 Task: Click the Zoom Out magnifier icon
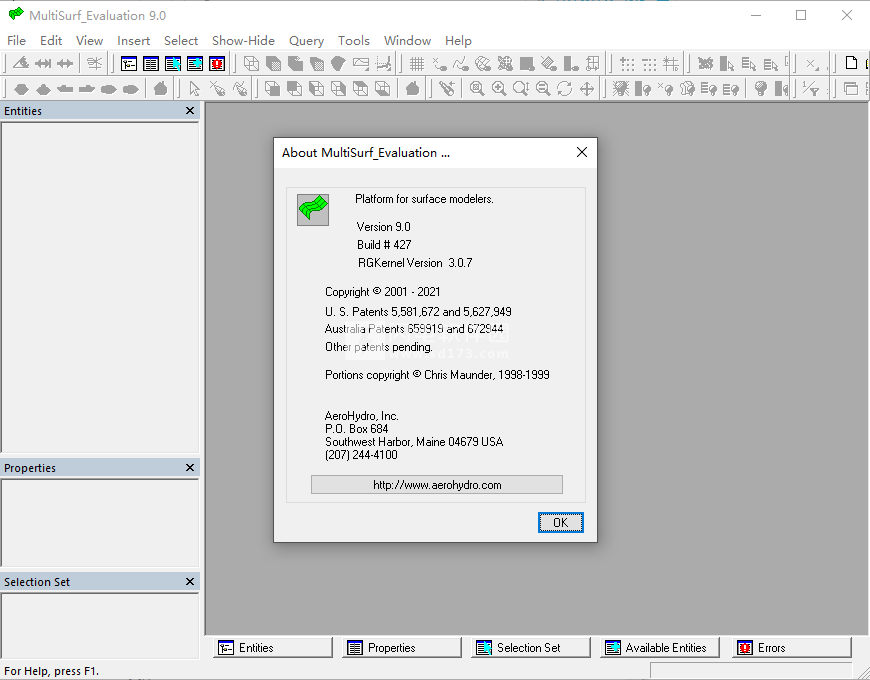pyautogui.click(x=543, y=88)
